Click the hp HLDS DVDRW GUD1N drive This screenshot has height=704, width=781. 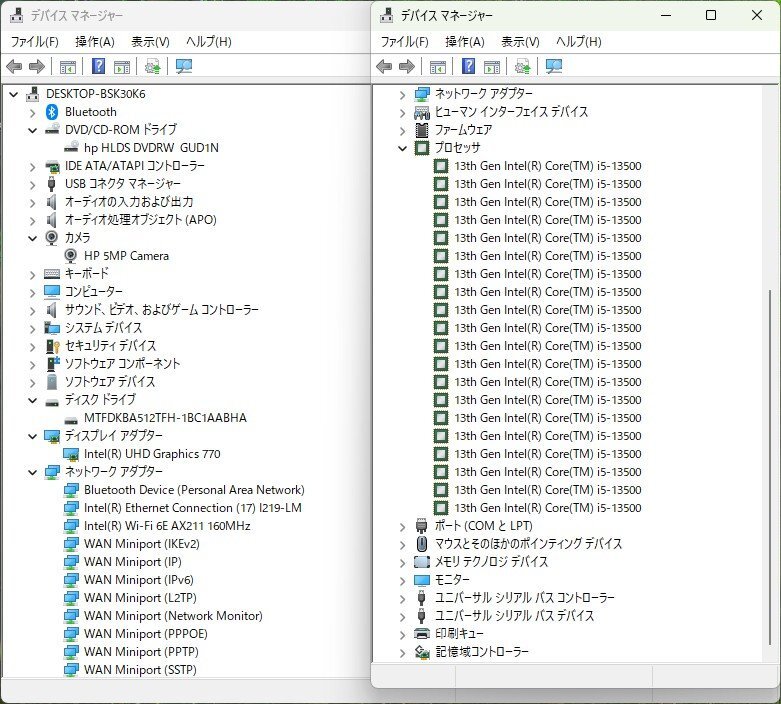(151, 148)
